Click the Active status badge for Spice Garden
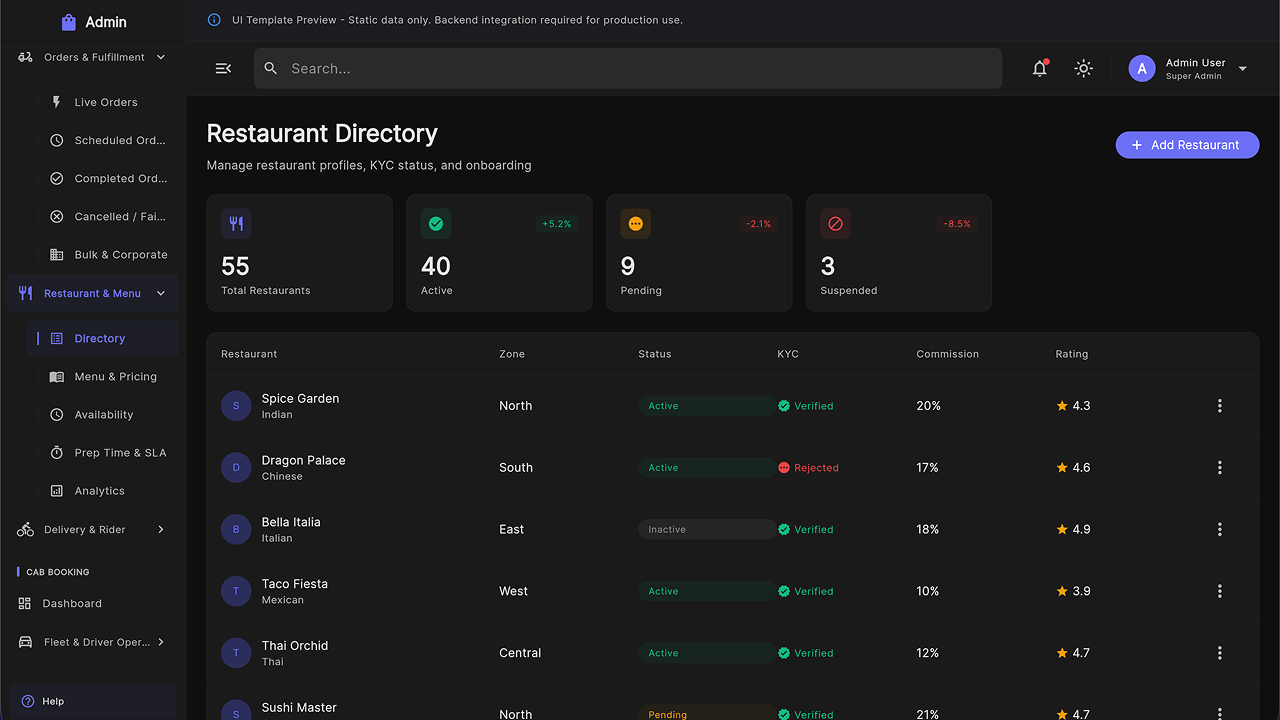 coord(707,406)
